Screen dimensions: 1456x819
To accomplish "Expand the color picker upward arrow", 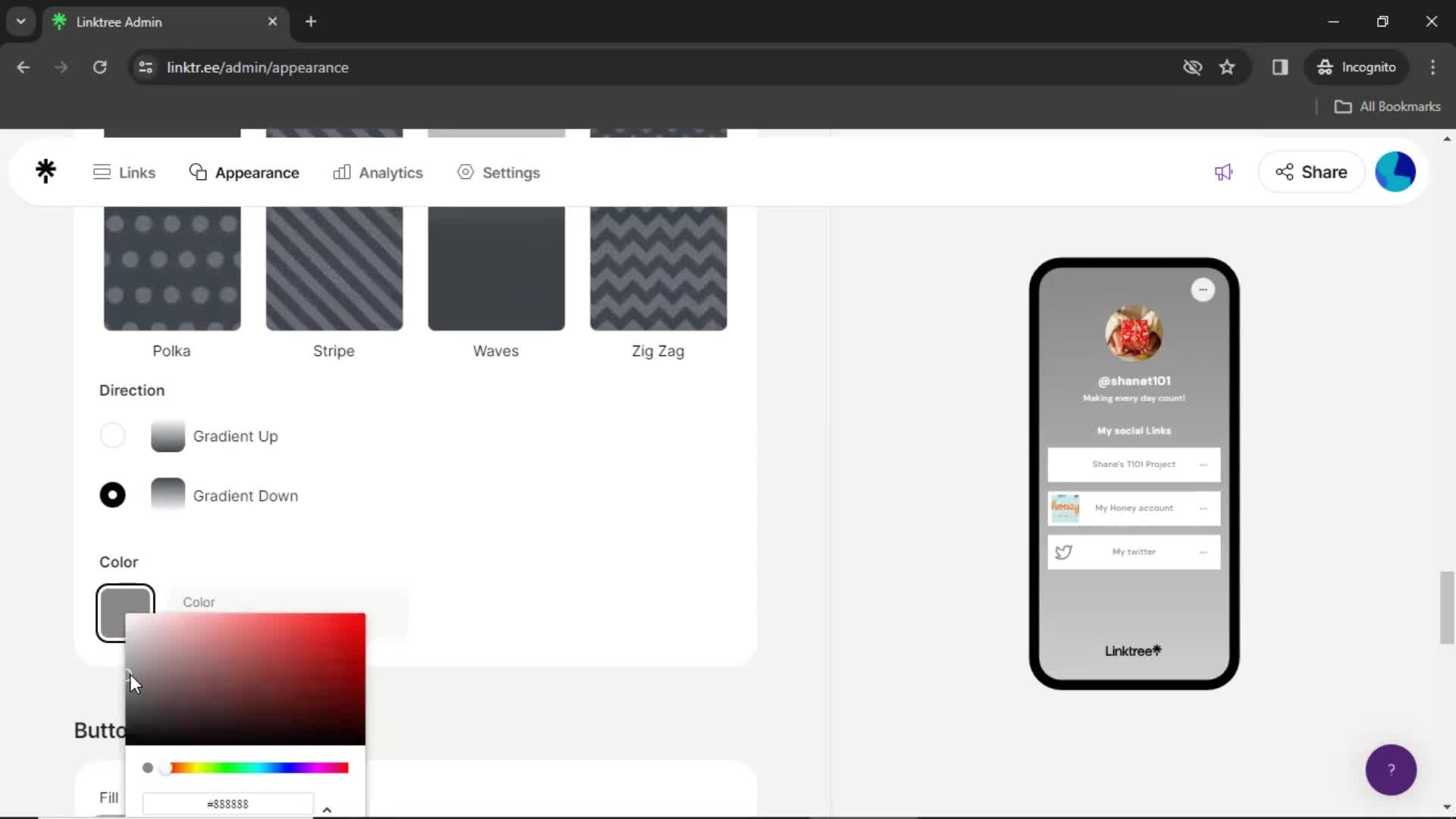I will pos(327,810).
